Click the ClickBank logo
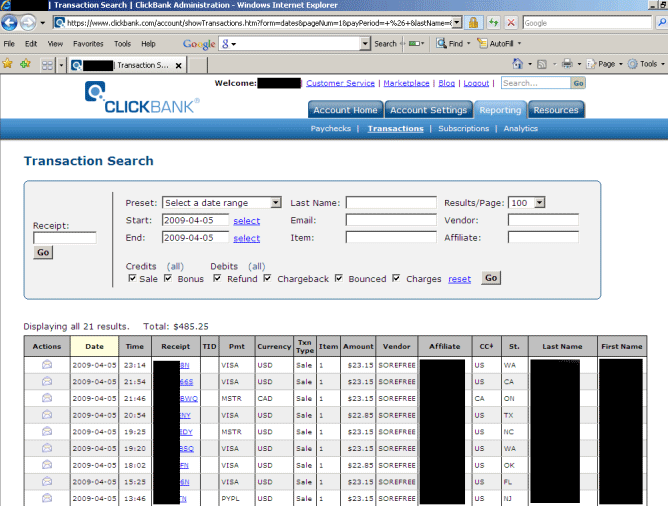The height and width of the screenshot is (506, 668). (x=142, y=98)
